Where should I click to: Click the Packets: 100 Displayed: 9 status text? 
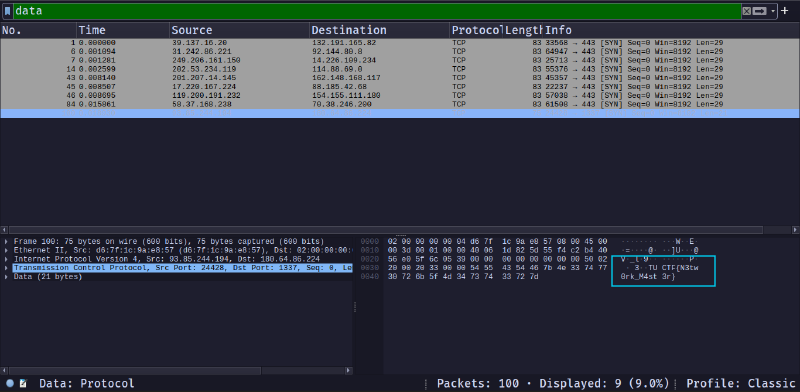(553, 383)
